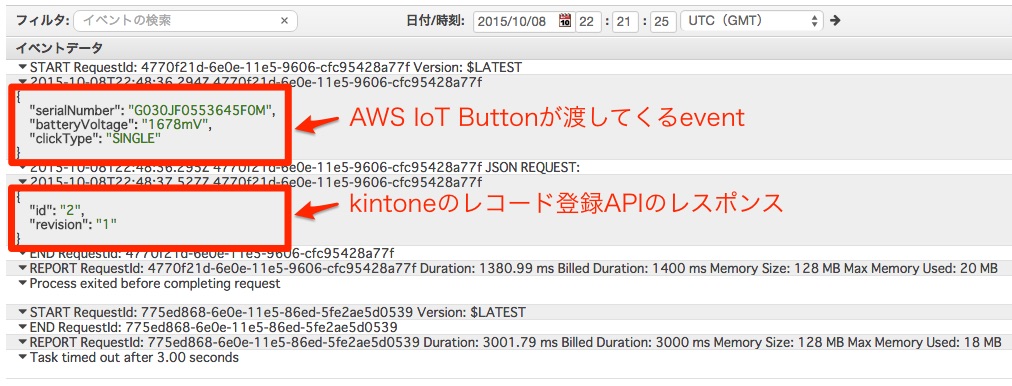
Task: Click the Max Memory Used: 18 MB text
Action: pyautogui.click(x=926, y=342)
